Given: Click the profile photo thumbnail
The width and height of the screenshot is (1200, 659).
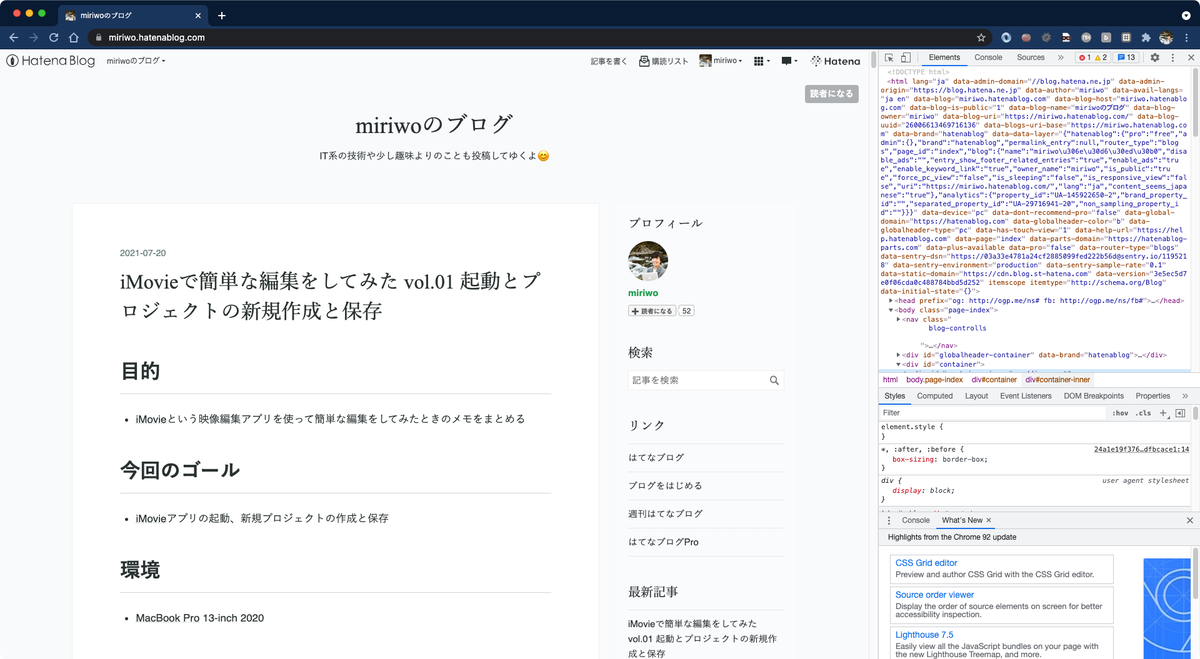Looking at the screenshot, I should (648, 261).
